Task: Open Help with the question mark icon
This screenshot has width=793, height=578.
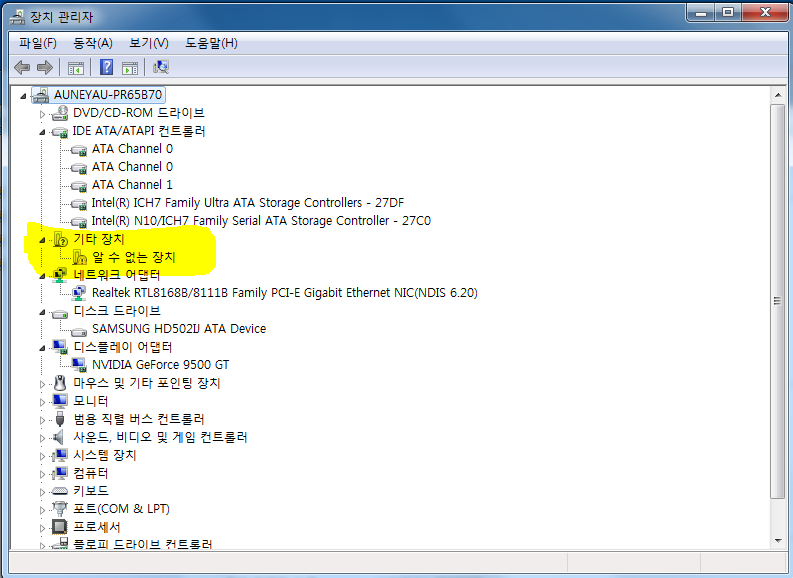Action: pyautogui.click(x=106, y=67)
